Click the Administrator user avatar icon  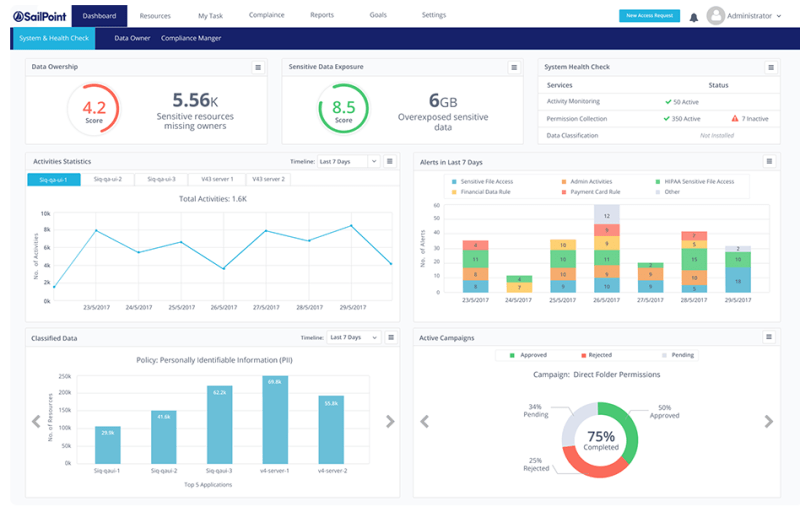point(715,16)
